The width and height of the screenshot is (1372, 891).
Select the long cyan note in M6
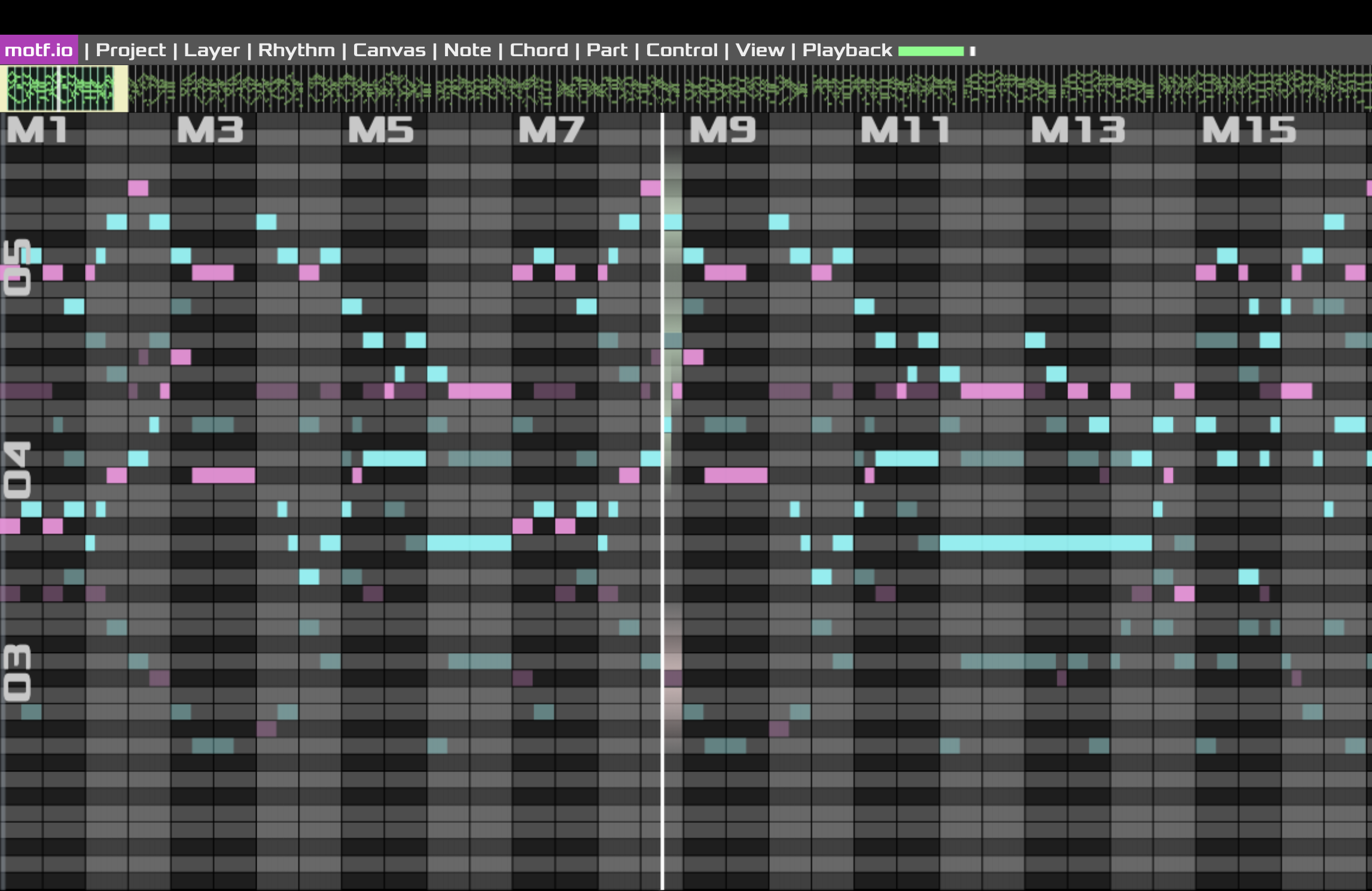tap(469, 543)
